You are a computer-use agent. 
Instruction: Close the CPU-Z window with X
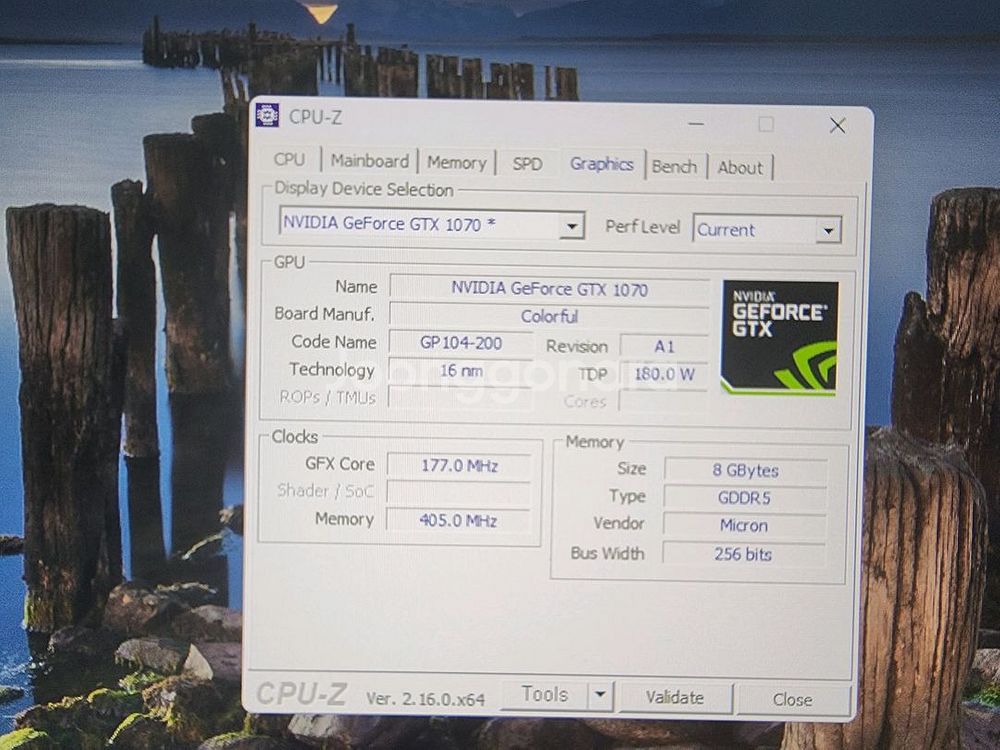click(x=837, y=126)
